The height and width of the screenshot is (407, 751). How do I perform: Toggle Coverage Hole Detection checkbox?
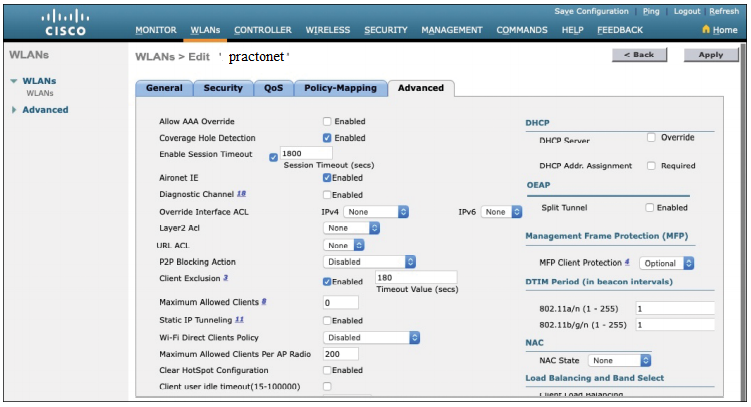pyautogui.click(x=327, y=138)
